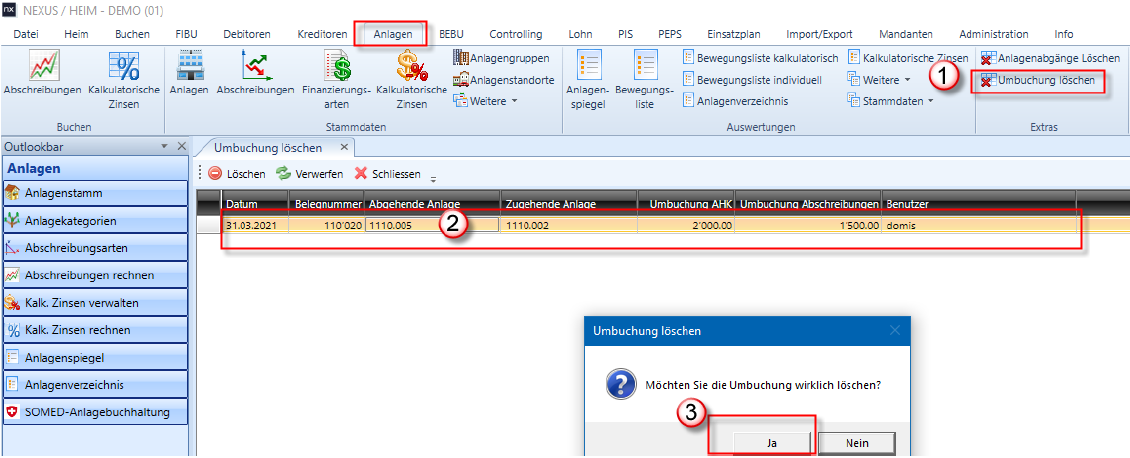Click the Datum column header

pyautogui.click(x=256, y=205)
